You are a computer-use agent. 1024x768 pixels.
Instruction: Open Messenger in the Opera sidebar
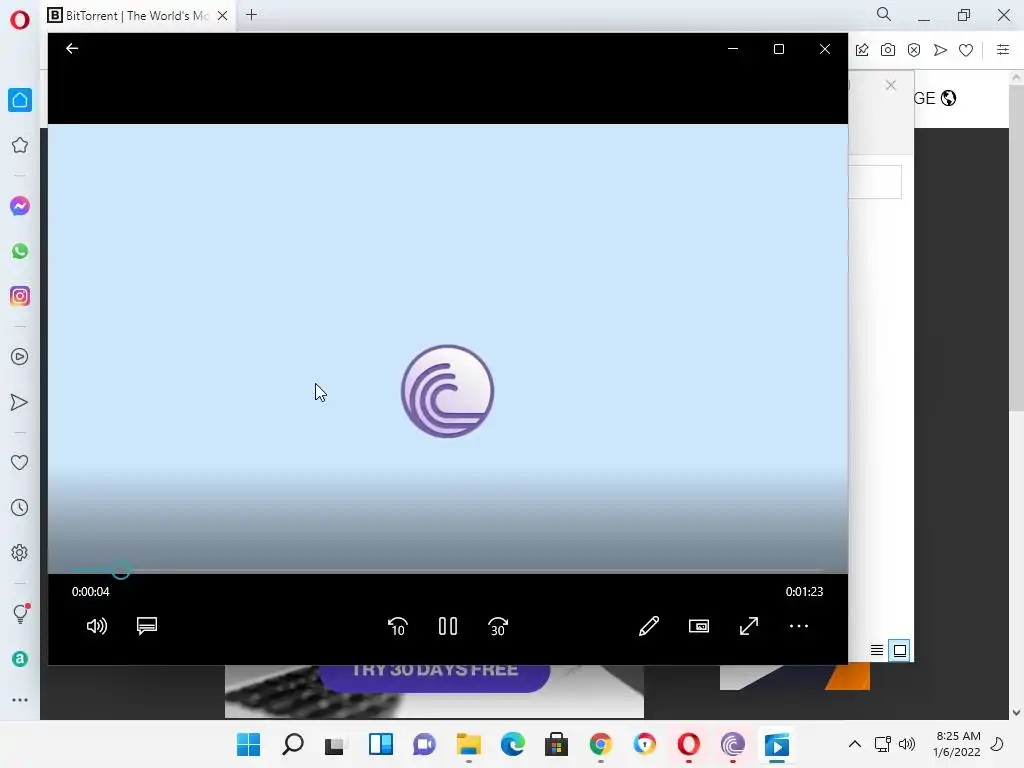[x=20, y=206]
